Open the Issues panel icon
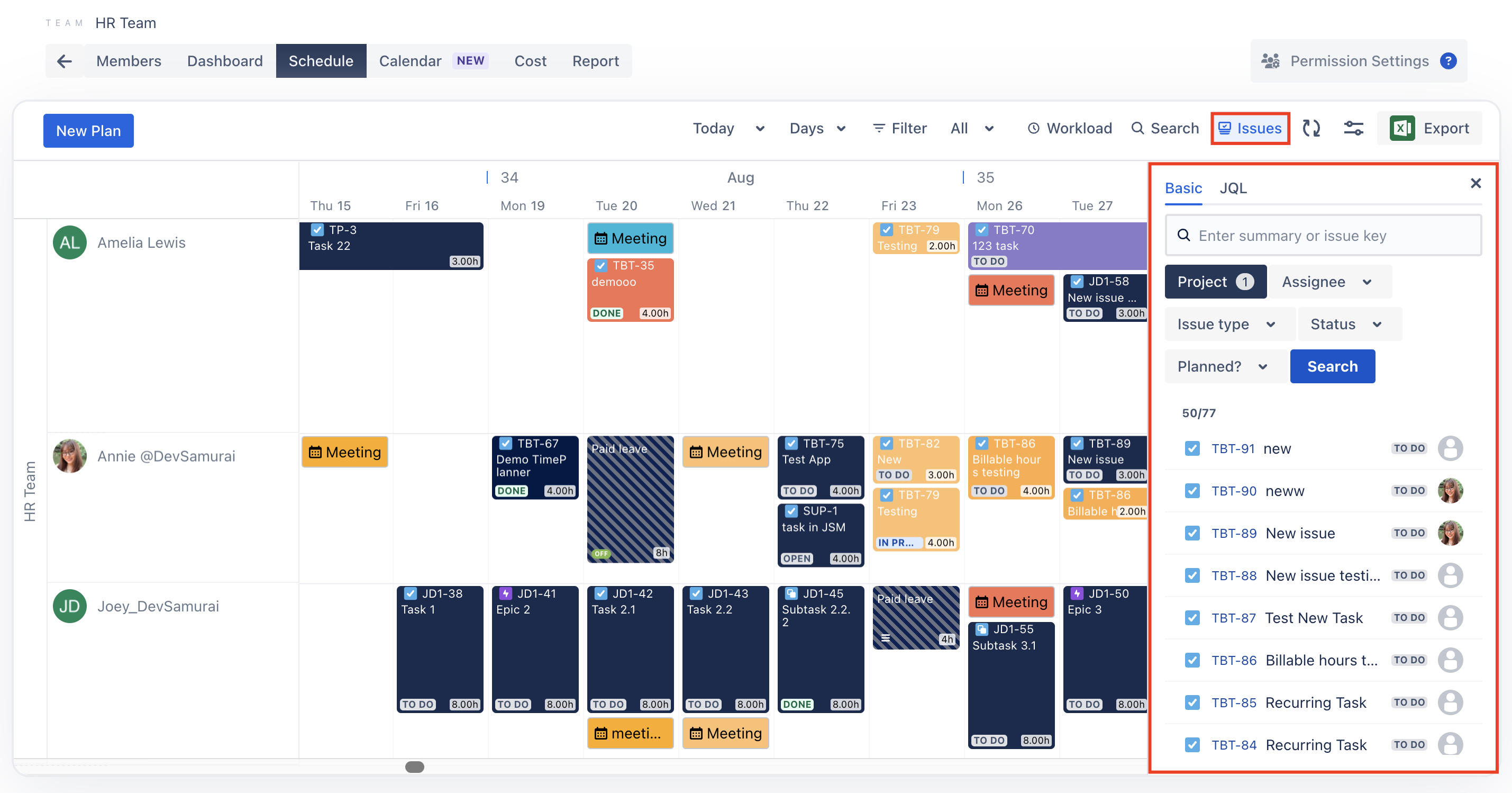1512x793 pixels. coord(1225,128)
